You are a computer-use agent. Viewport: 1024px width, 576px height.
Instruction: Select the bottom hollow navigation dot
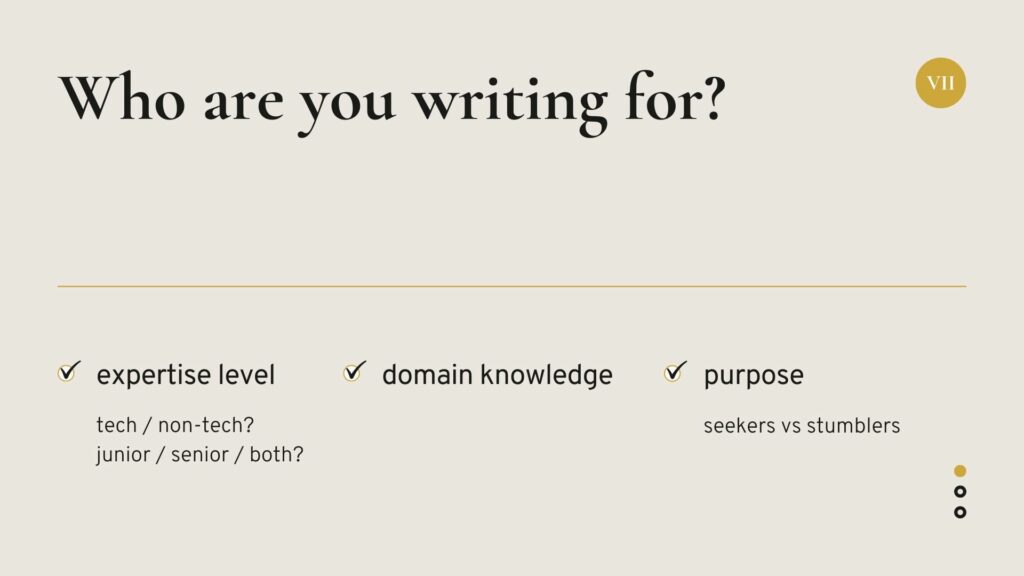click(960, 512)
